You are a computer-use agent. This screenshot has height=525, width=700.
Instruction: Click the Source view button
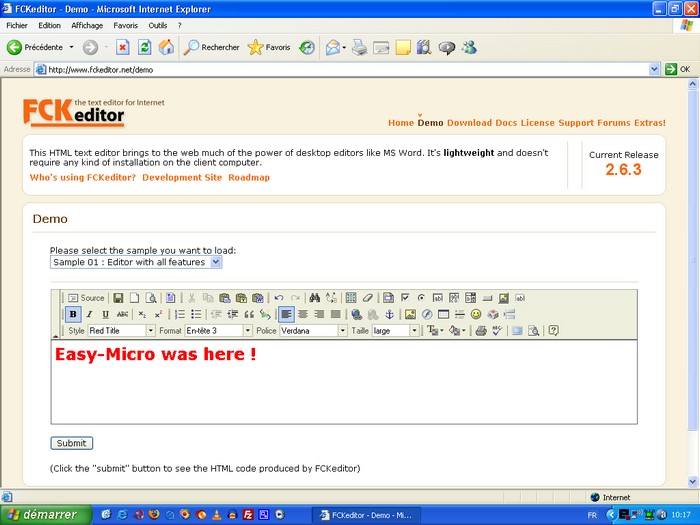(x=86, y=298)
